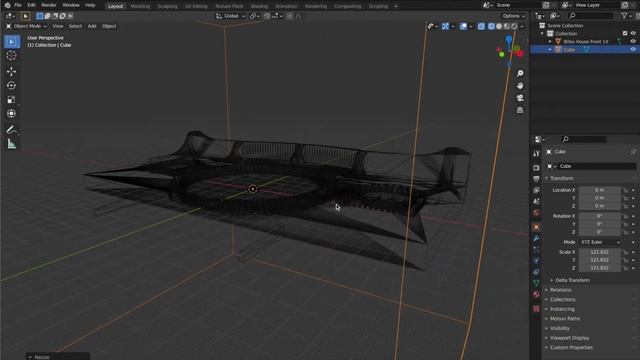This screenshot has height=360, width=640.
Task: Toggle the camera view icon
Action: [520, 98]
